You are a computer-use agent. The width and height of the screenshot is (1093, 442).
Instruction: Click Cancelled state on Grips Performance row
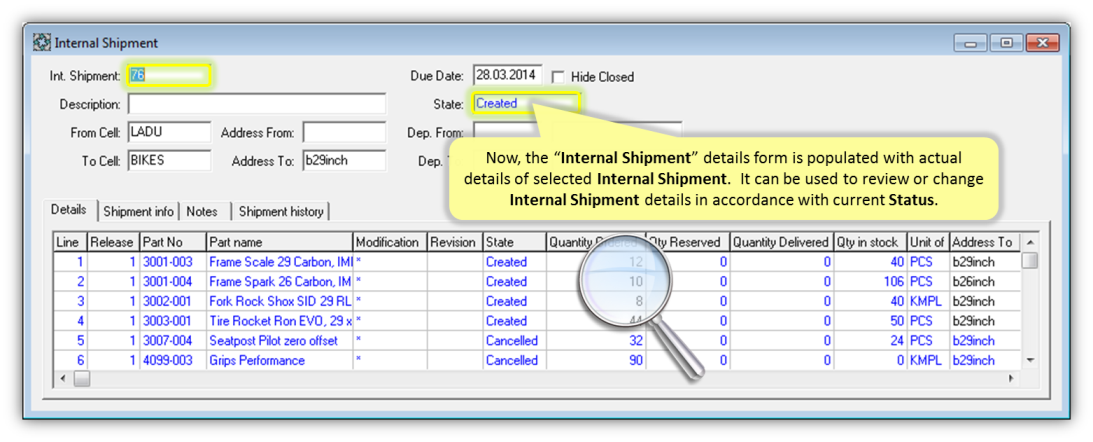pyautogui.click(x=514, y=360)
